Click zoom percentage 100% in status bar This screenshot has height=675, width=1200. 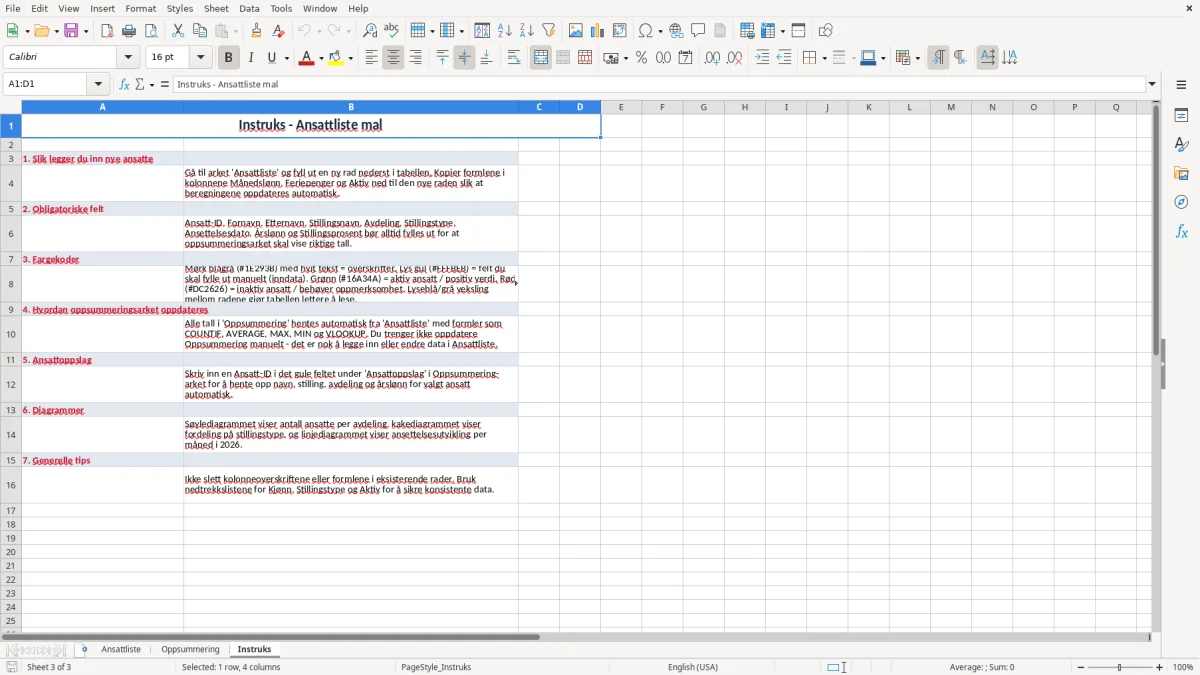[1183, 667]
